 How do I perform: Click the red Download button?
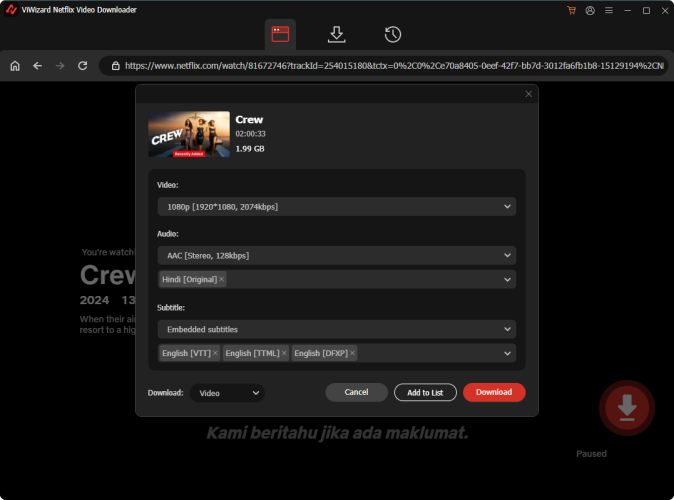point(494,392)
